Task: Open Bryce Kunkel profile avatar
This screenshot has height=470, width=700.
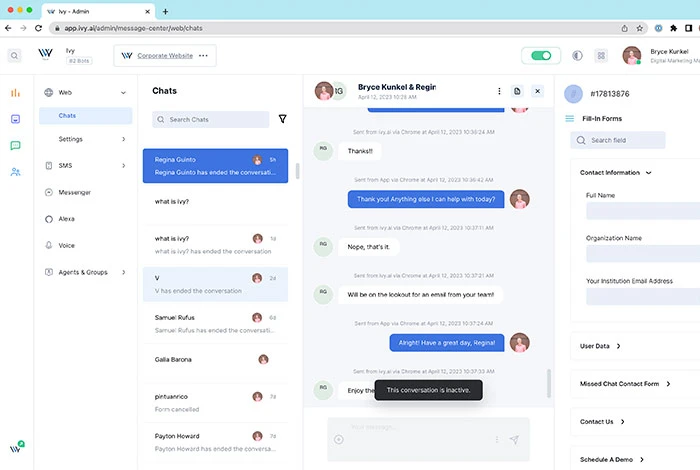Action: [632, 55]
